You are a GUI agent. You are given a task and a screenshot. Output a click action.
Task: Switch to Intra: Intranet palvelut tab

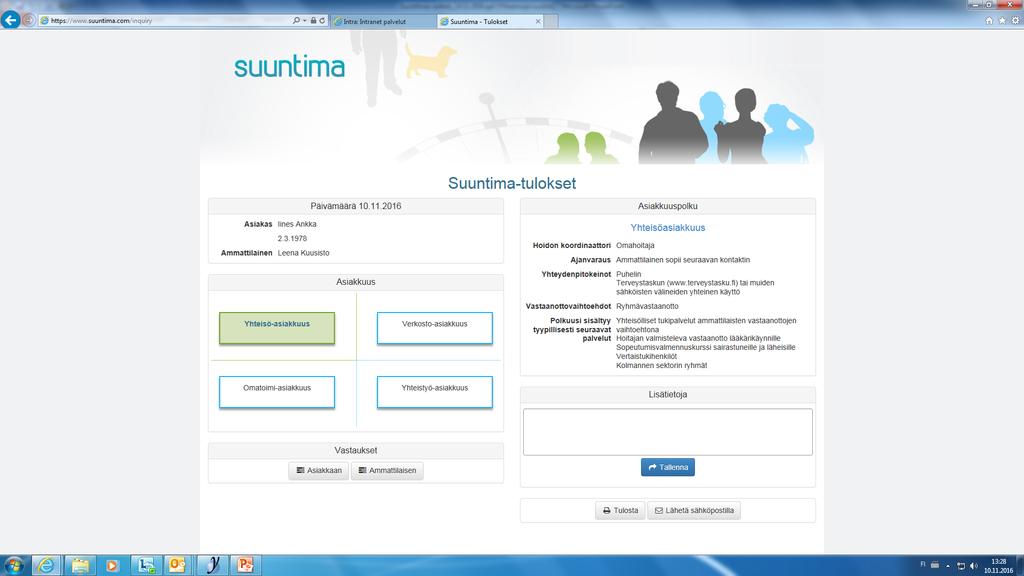383,21
